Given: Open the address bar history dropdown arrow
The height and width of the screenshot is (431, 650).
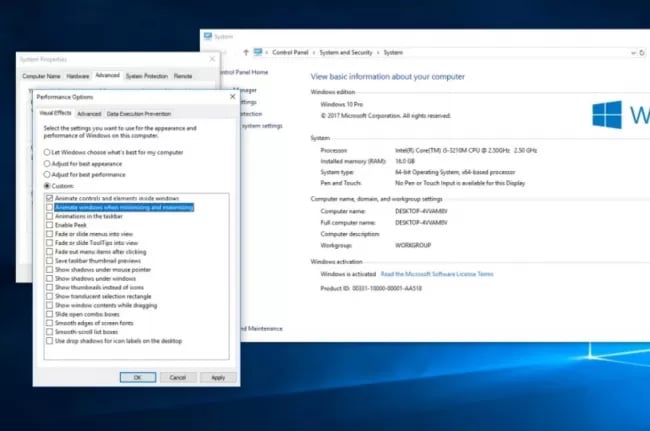Looking at the screenshot, I should [633, 53].
